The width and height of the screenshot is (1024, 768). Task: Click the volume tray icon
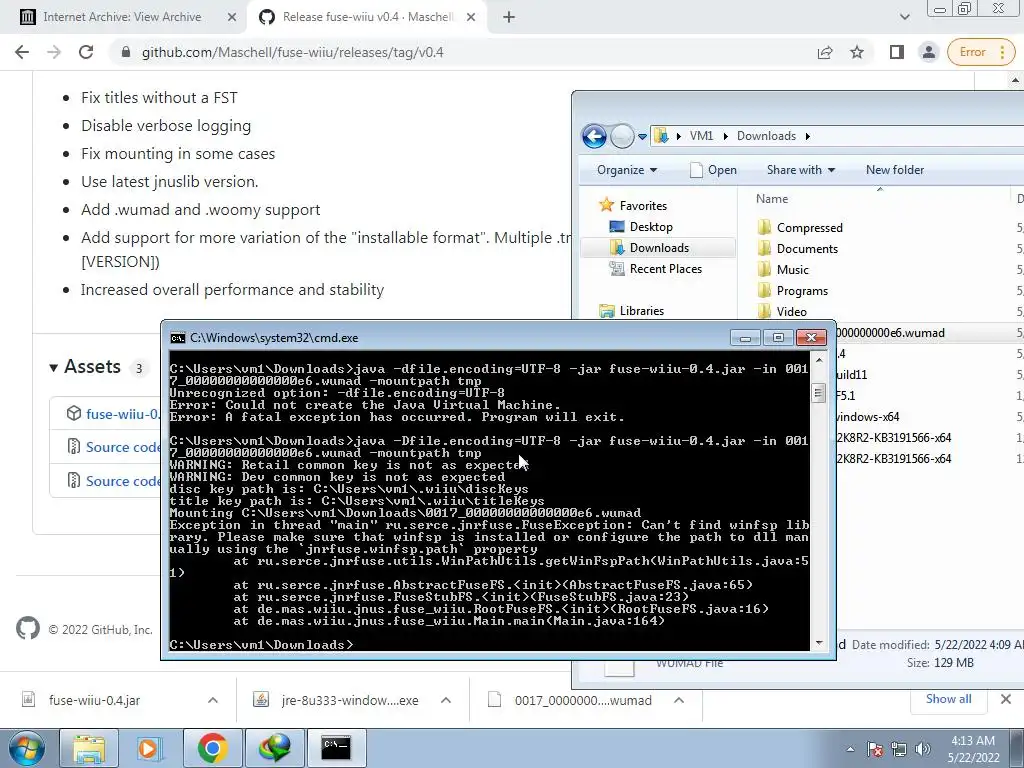click(x=923, y=749)
